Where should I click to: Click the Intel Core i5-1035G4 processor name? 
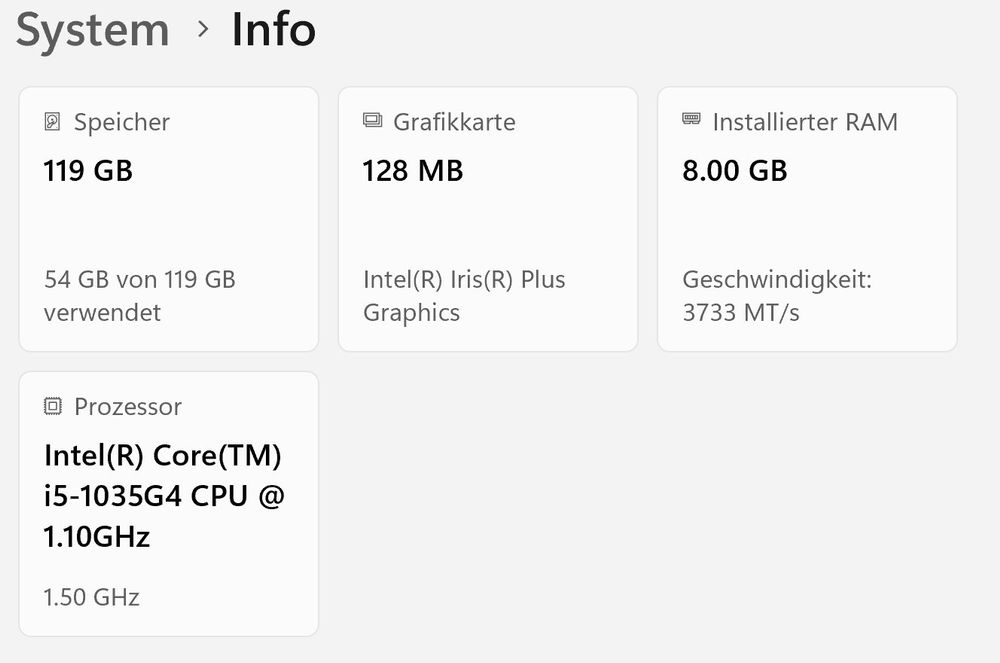(x=165, y=496)
